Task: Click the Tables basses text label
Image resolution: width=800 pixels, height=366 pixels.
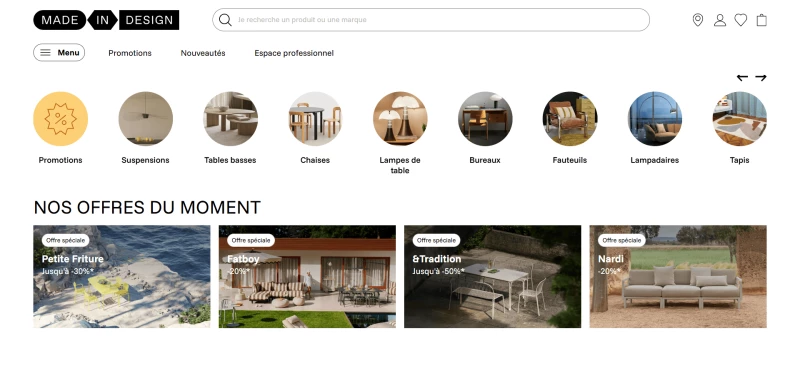Action: pos(230,160)
